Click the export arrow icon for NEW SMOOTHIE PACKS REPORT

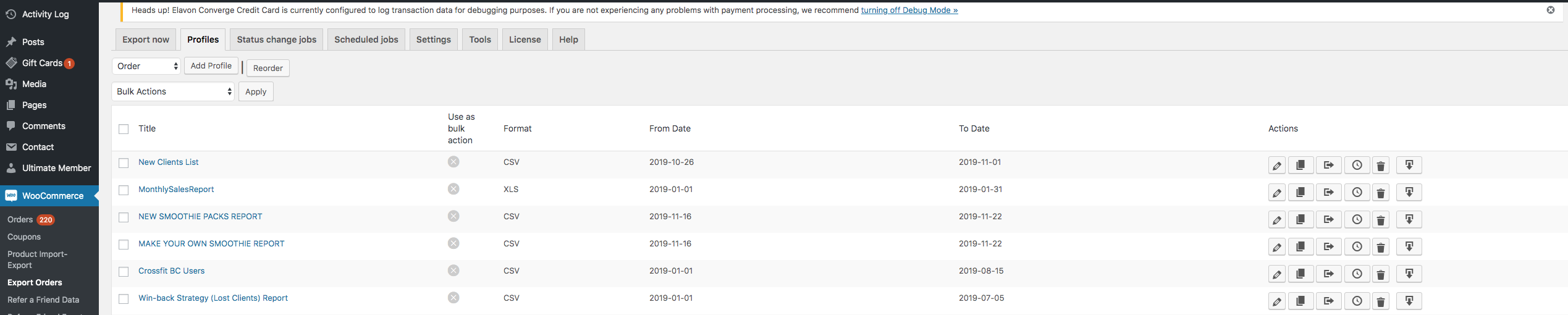(x=1328, y=220)
